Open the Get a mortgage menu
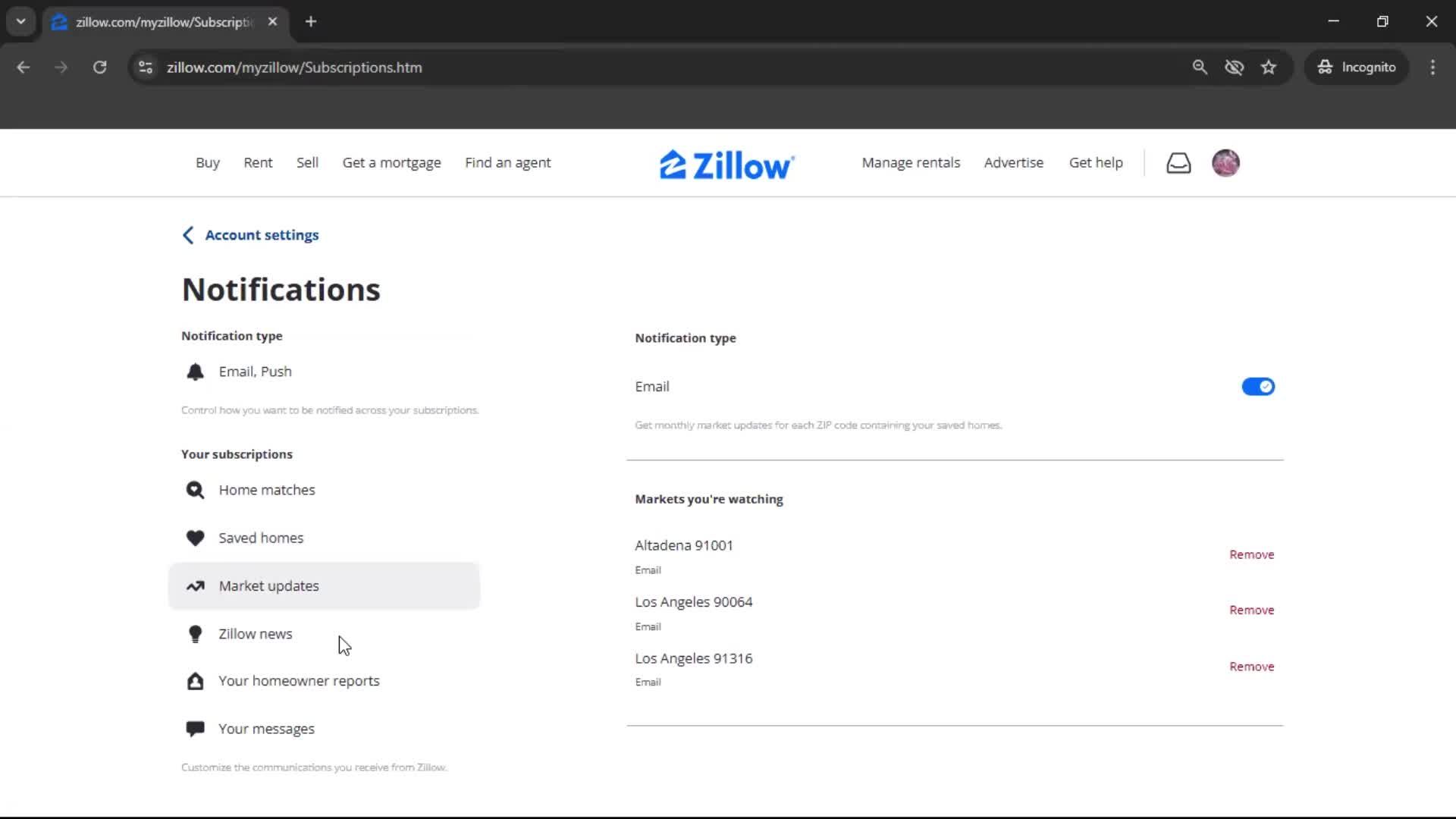The width and height of the screenshot is (1456, 819). click(391, 163)
